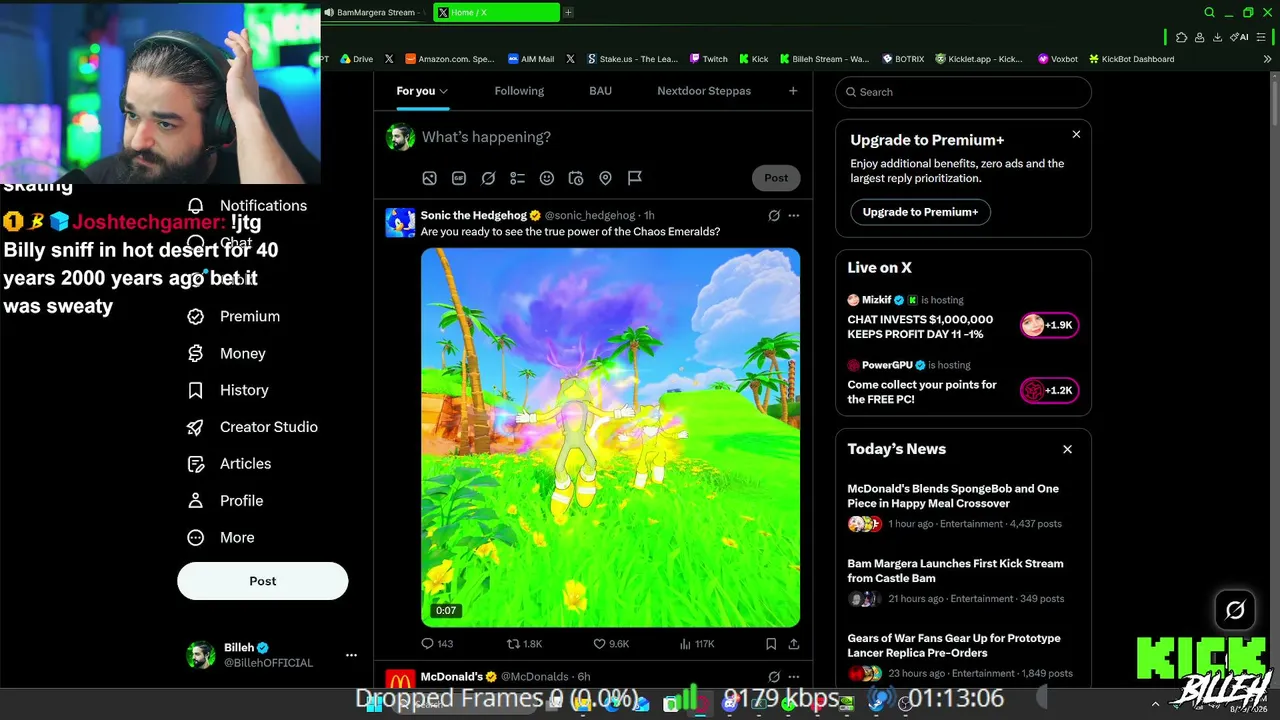Open browser extensions puzzle icon
1280x720 pixels.
pos(1181,37)
